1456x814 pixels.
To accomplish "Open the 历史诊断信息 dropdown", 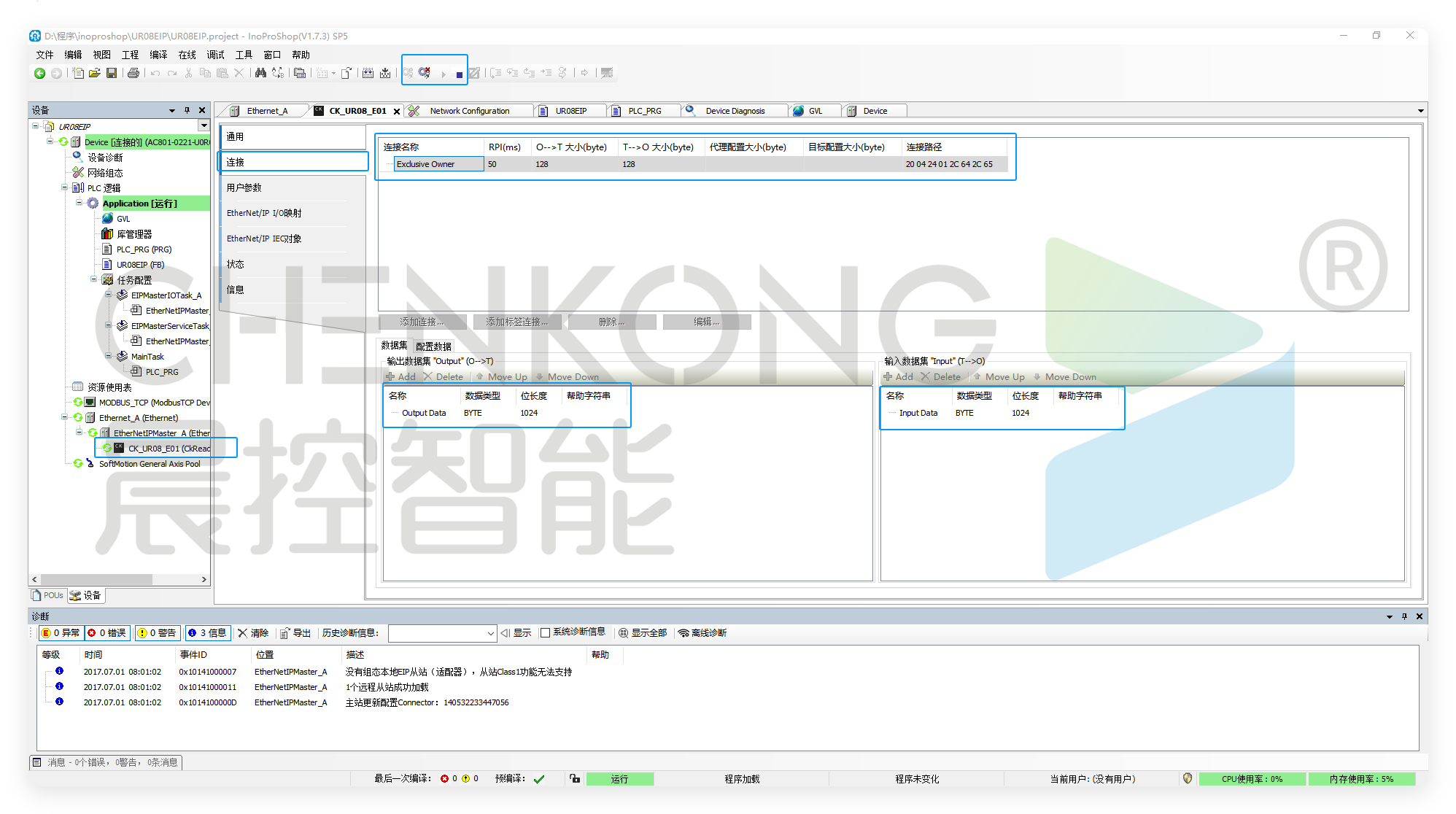I will 490,633.
